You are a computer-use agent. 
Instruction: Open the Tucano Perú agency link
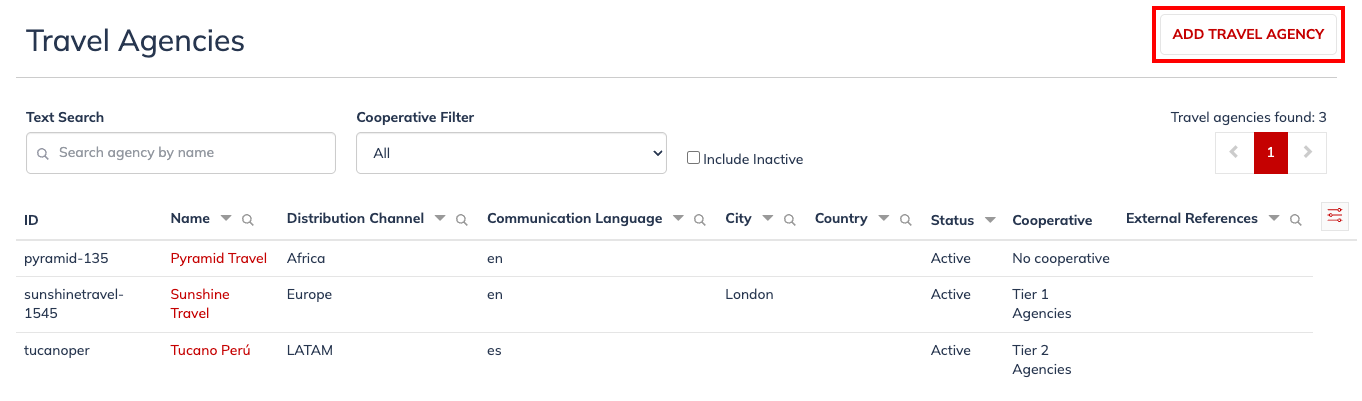point(210,351)
